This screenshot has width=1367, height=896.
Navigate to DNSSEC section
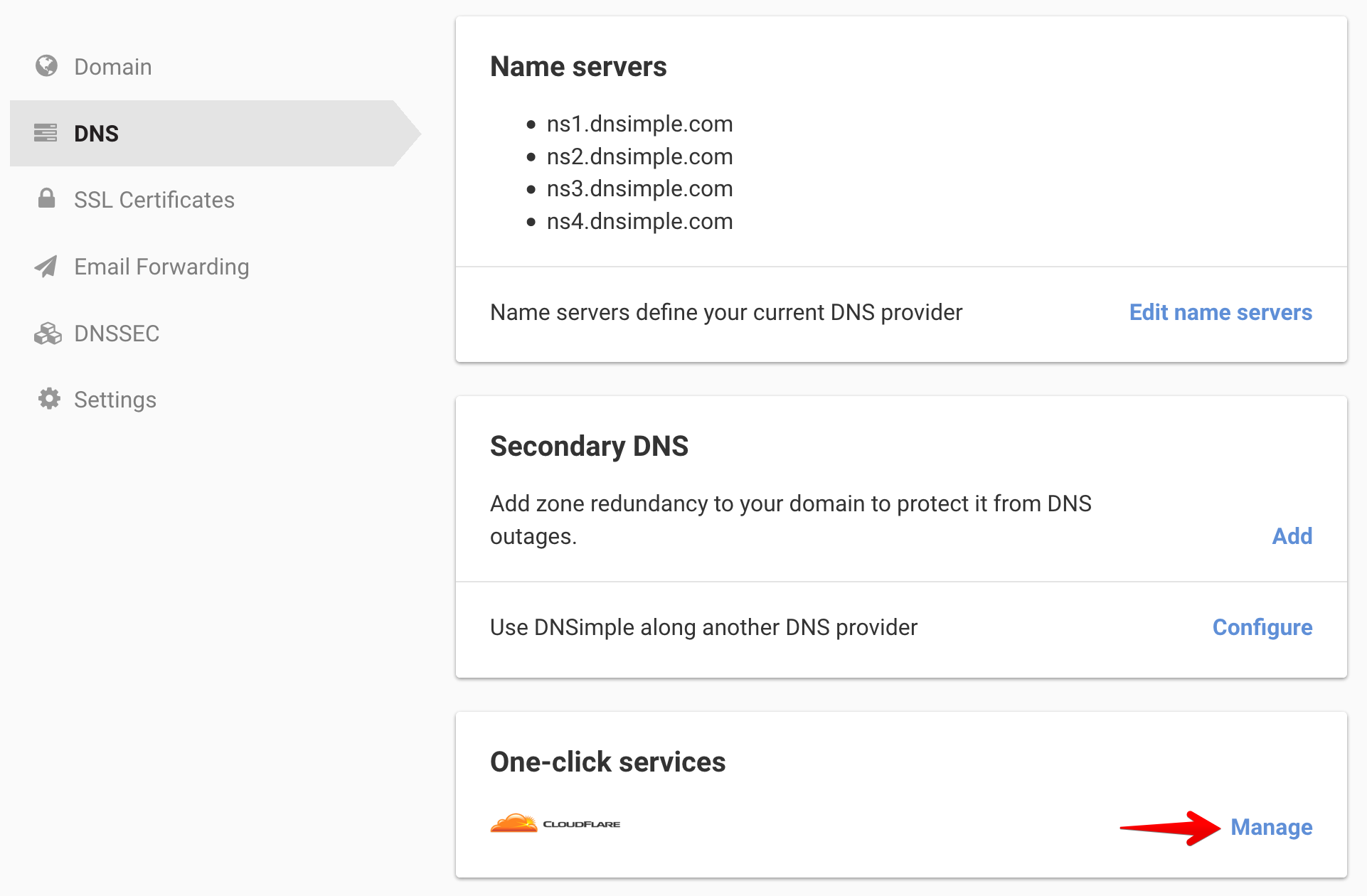pos(117,334)
